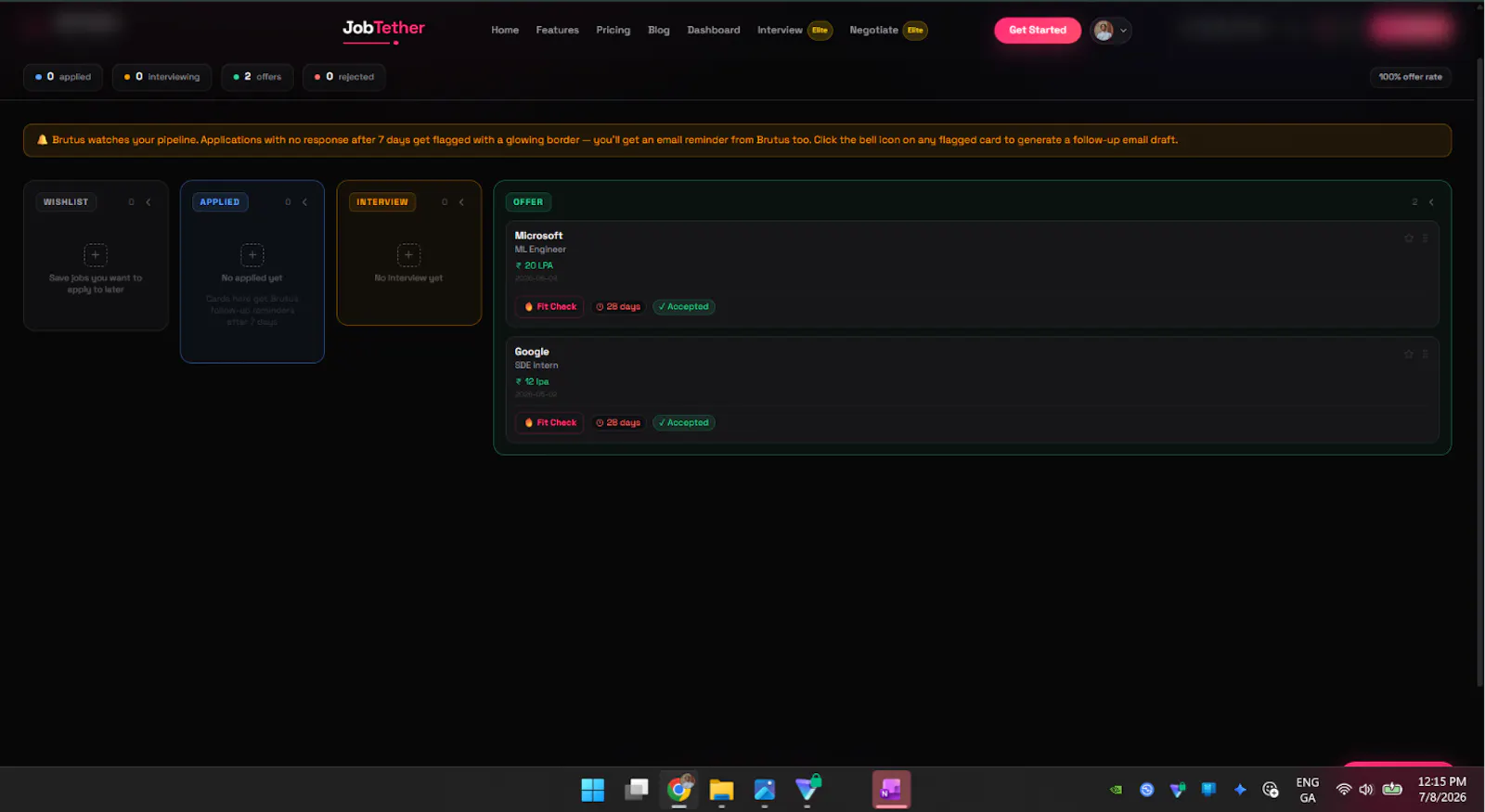Click the blue square tray icon
The image size is (1485, 812).
pos(1208,790)
